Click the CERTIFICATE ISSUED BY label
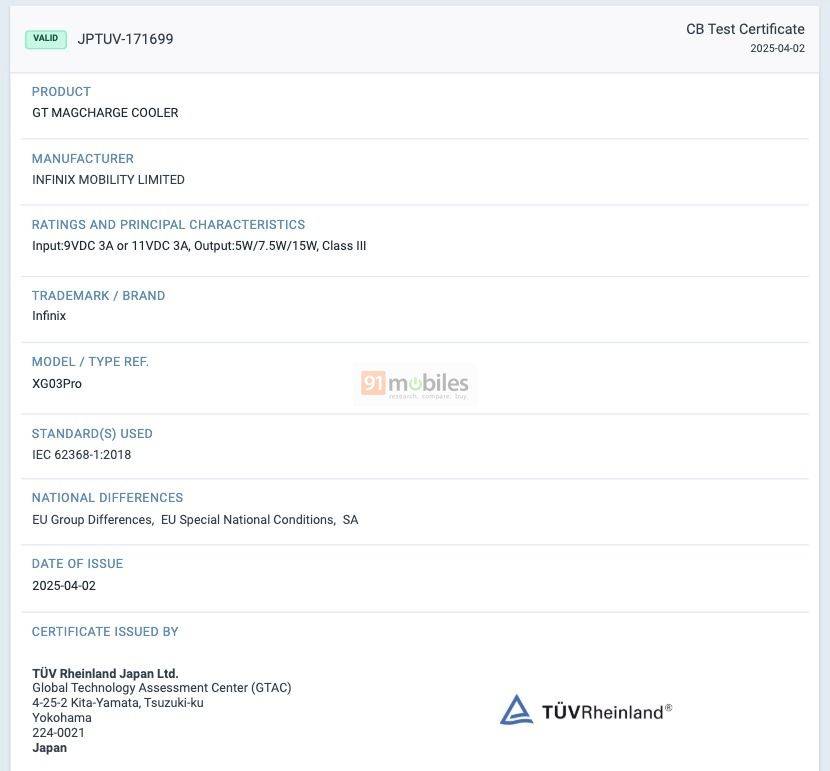The width and height of the screenshot is (830, 771). click(x=105, y=631)
